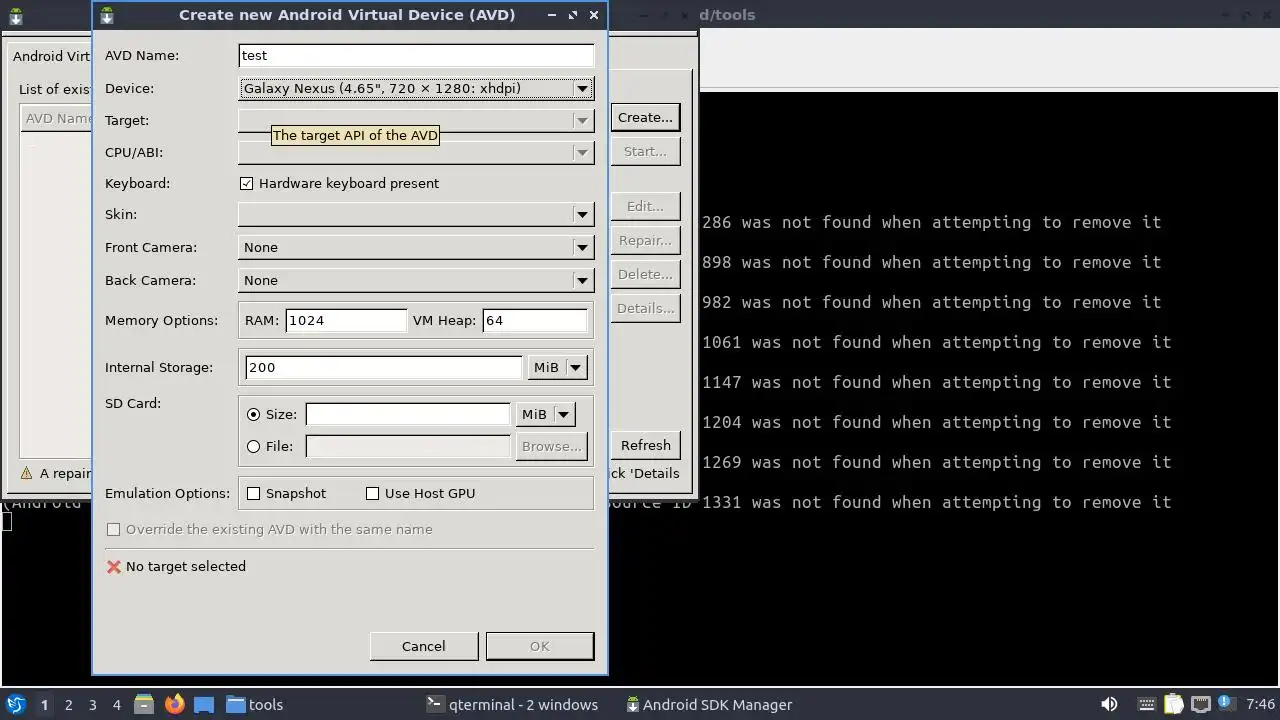Toggle Hardware keyboard present checkbox
This screenshot has width=1280, height=720.
coord(247,183)
